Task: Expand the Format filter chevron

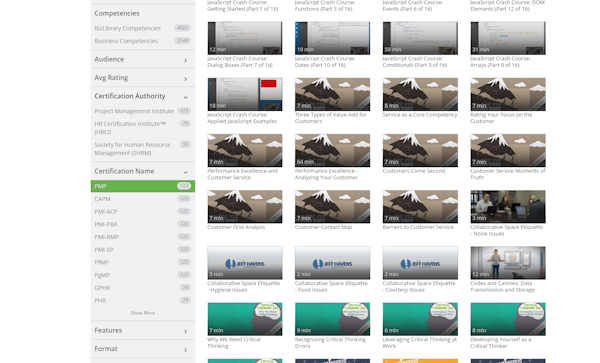Action: 186,350
